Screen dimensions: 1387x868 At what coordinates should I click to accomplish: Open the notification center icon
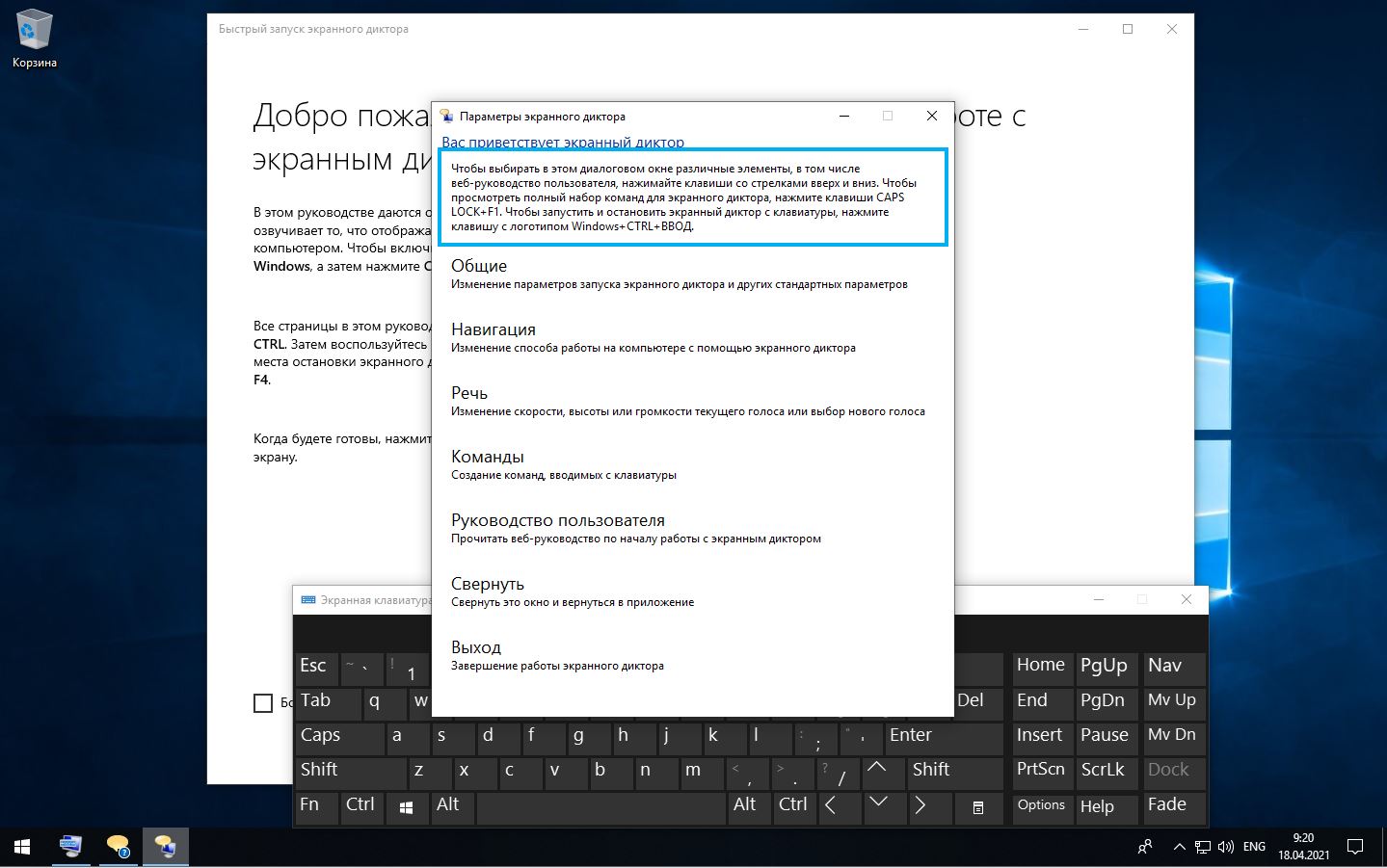pyautogui.click(x=1355, y=847)
